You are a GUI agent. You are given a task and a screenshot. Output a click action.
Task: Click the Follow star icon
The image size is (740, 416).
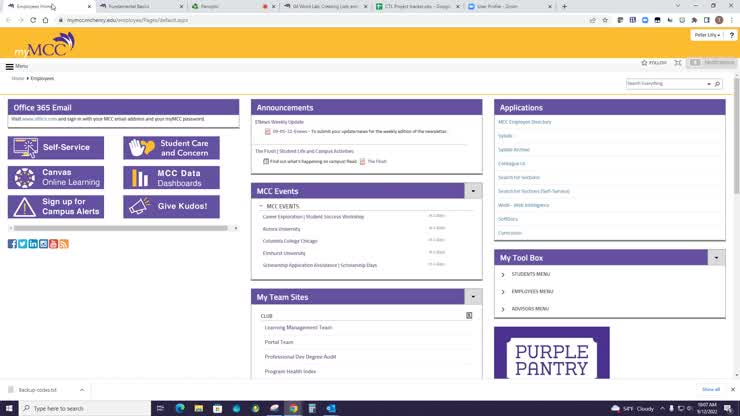[x=645, y=63]
